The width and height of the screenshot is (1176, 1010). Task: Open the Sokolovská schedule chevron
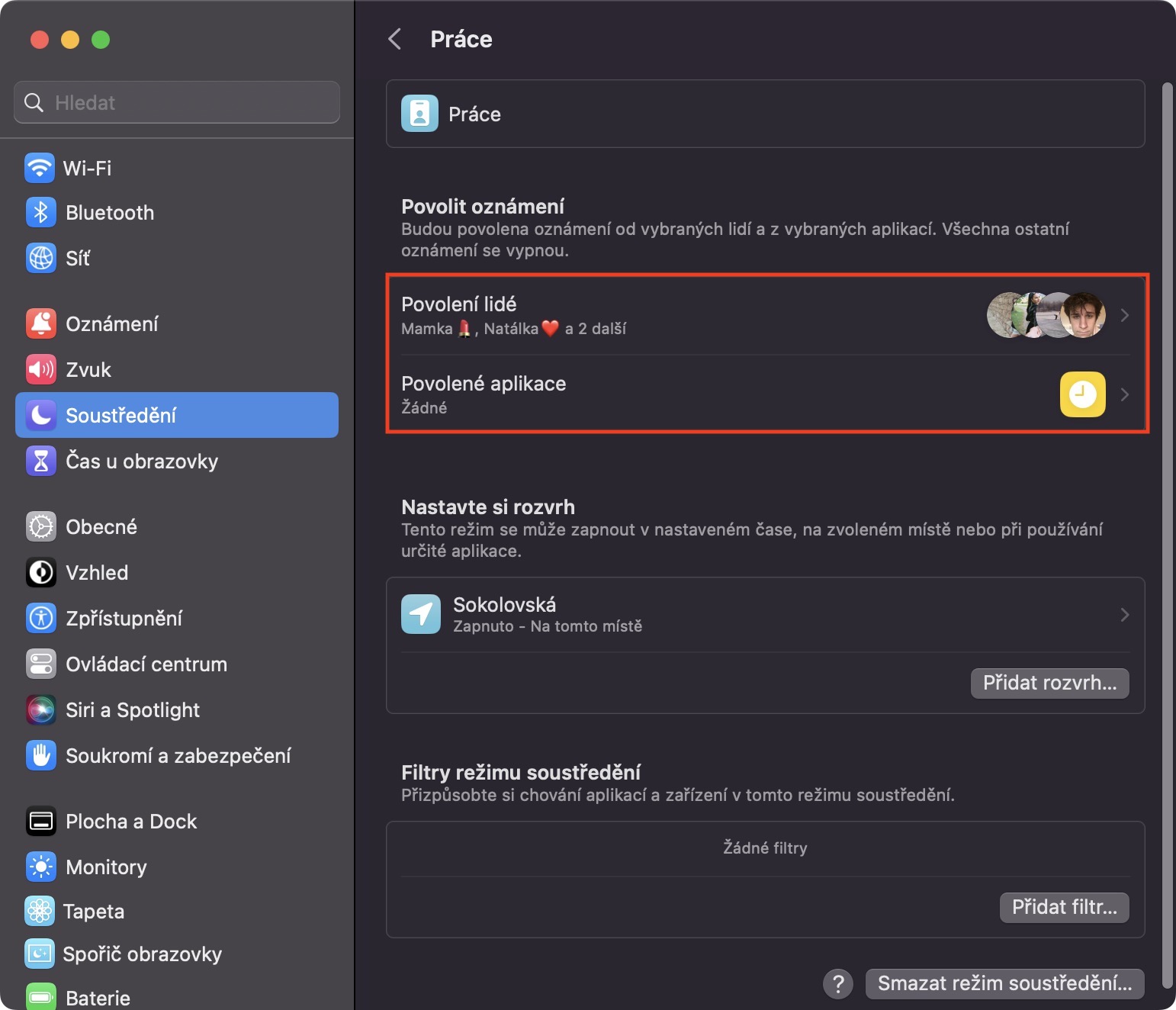1124,615
